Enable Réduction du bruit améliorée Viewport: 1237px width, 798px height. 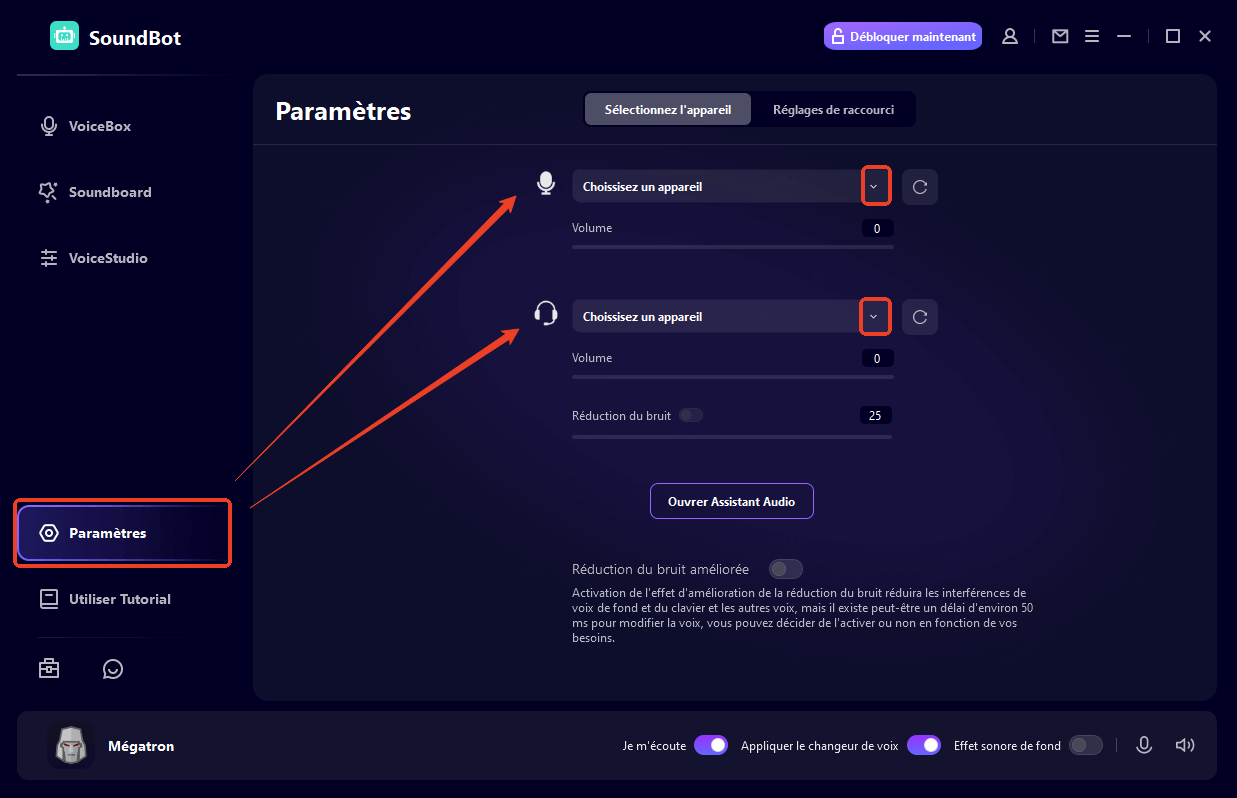[x=786, y=568]
